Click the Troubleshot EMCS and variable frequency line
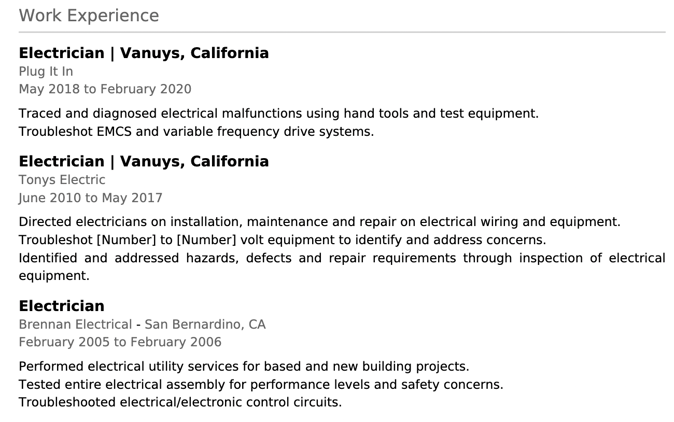Image resolution: width=674 pixels, height=422 pixels. (196, 131)
